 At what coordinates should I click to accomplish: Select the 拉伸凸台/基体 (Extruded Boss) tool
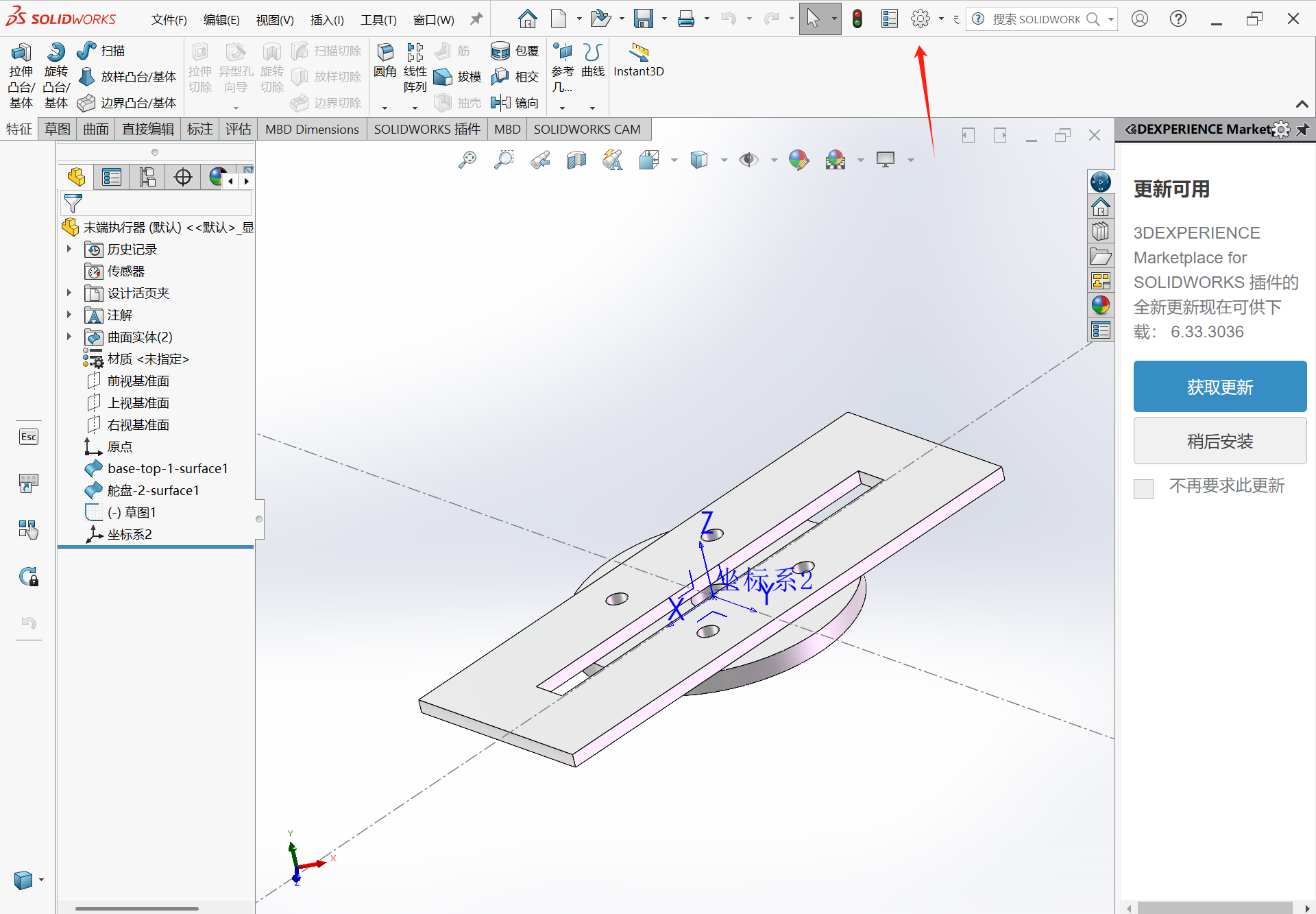coord(21,74)
